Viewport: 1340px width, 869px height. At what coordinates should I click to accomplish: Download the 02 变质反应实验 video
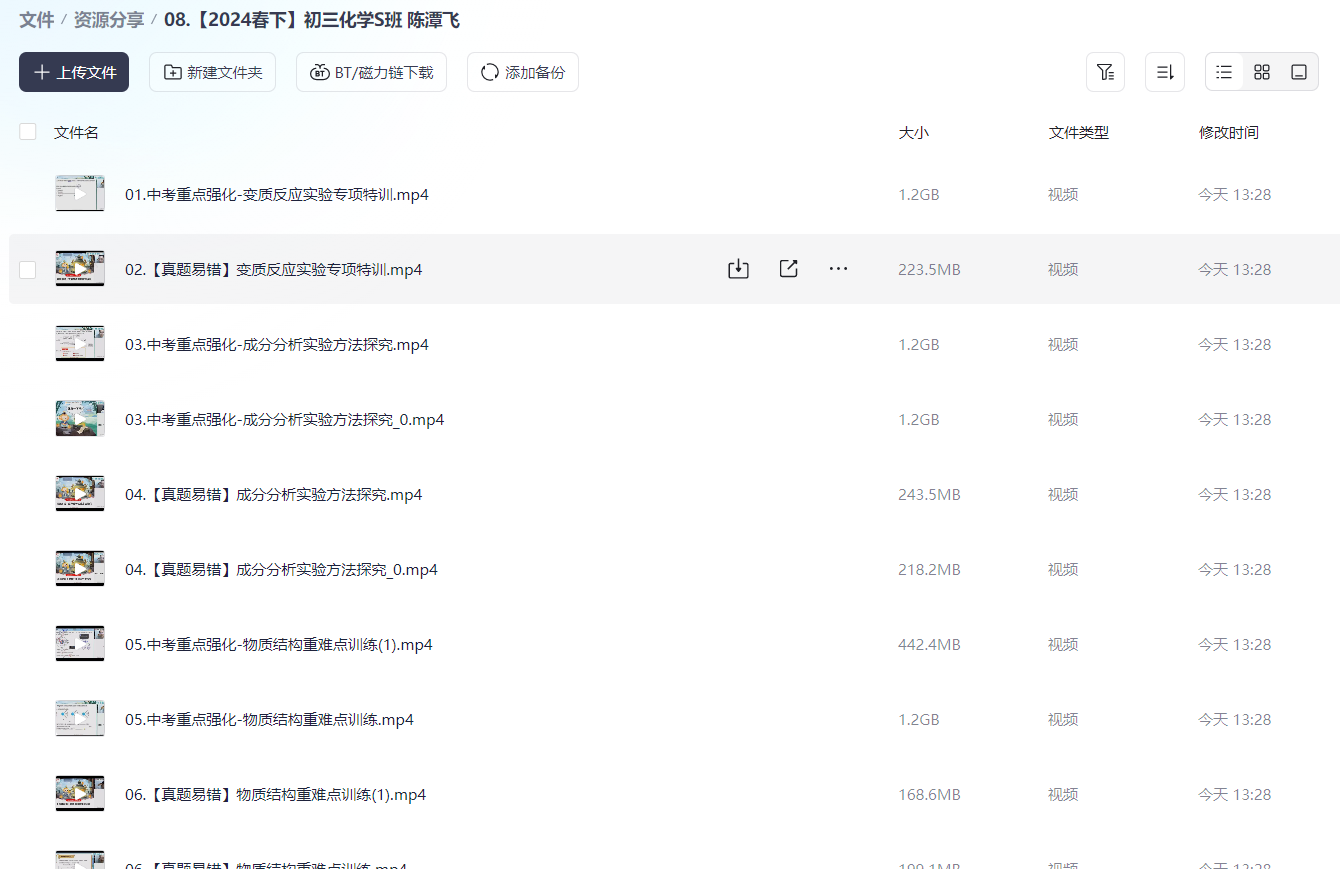(738, 268)
